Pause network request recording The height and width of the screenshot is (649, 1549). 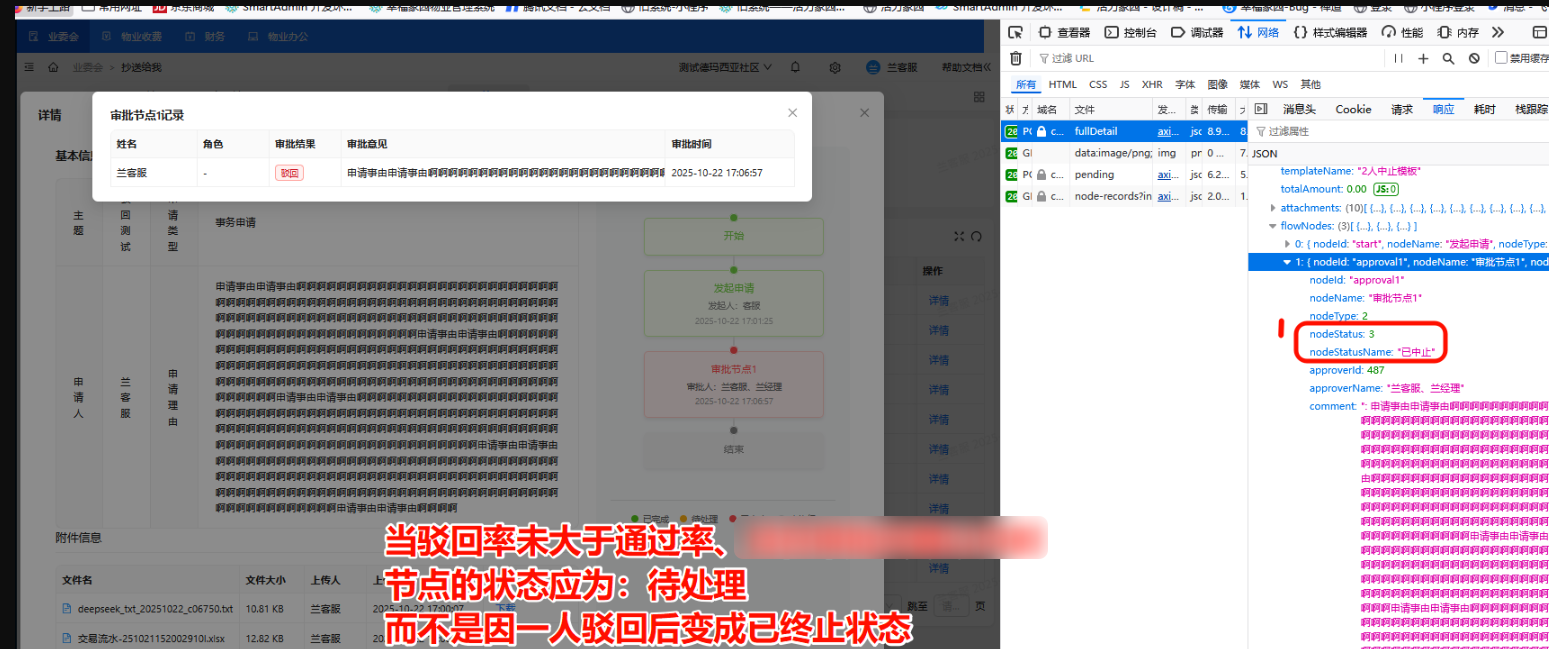pos(1399,57)
